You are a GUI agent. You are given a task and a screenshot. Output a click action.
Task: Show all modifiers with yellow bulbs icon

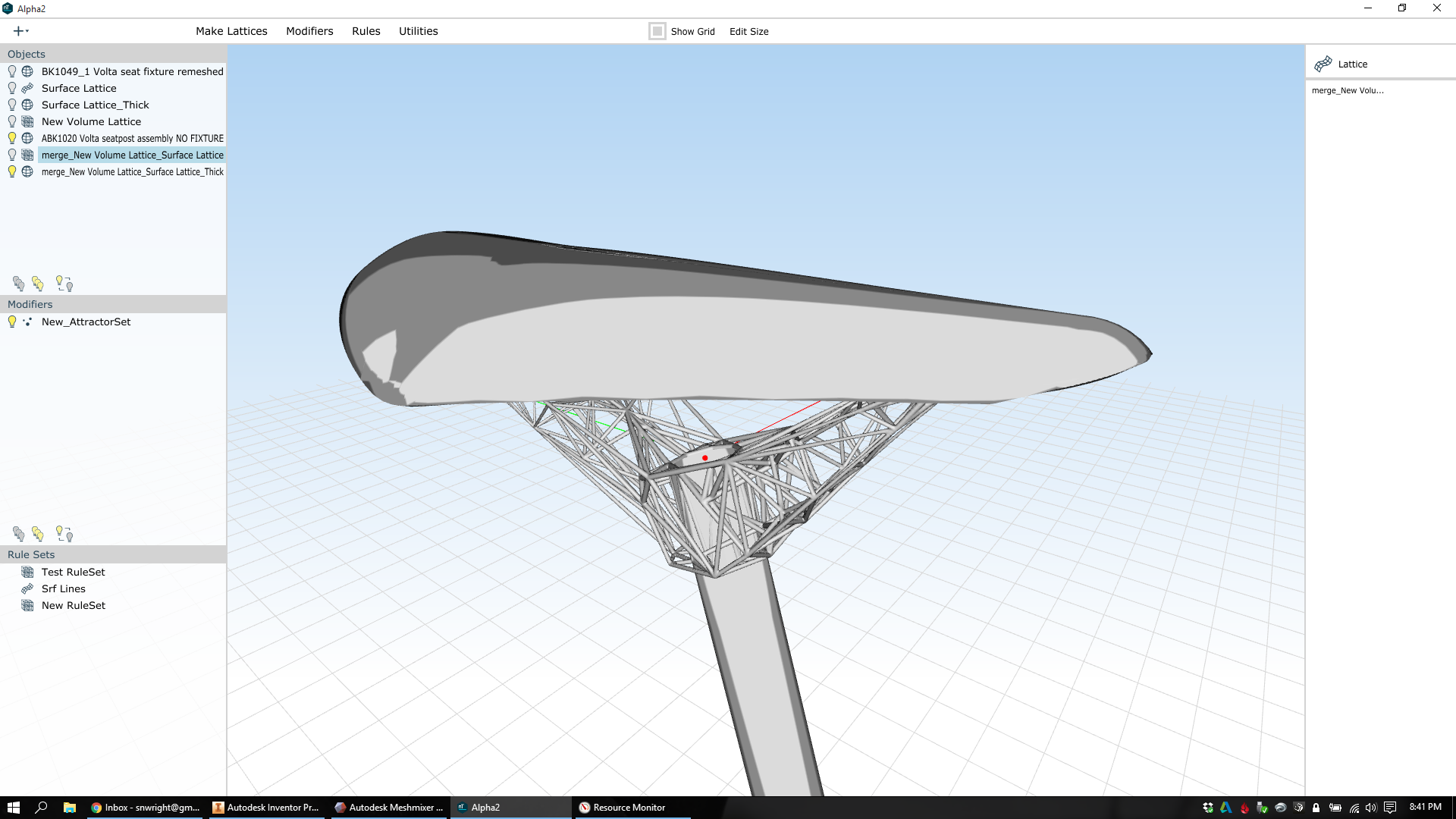point(38,534)
